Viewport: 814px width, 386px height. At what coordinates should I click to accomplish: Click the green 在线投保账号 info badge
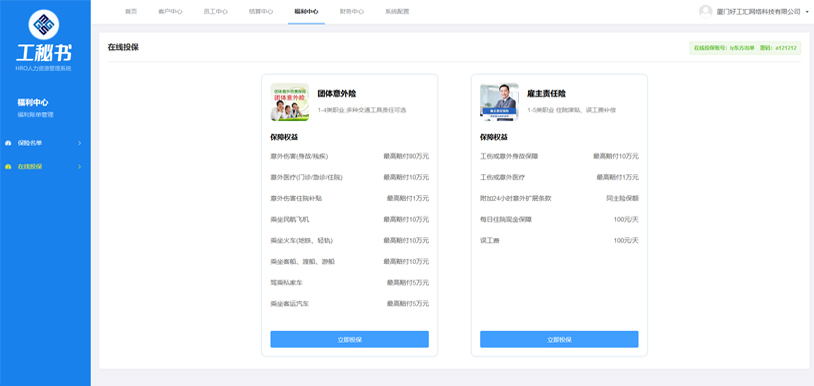744,48
